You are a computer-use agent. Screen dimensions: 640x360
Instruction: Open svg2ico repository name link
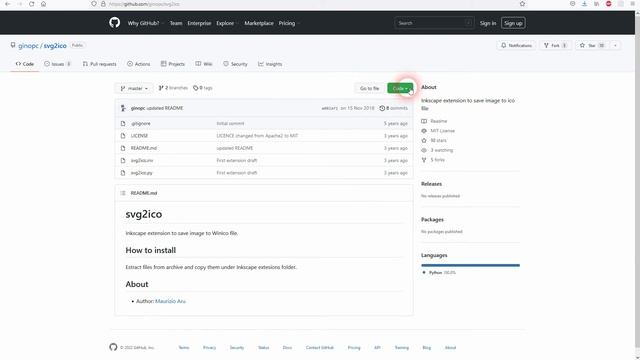55,46
